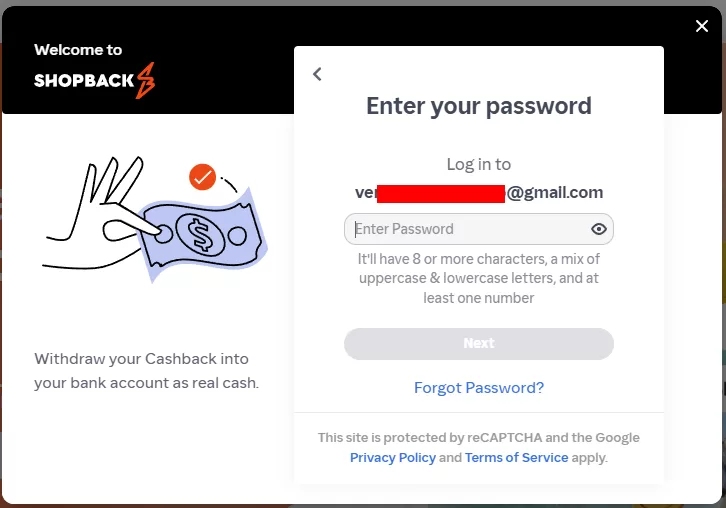Toggle password visibility with the eye icon
The image size is (726, 508).
point(599,229)
